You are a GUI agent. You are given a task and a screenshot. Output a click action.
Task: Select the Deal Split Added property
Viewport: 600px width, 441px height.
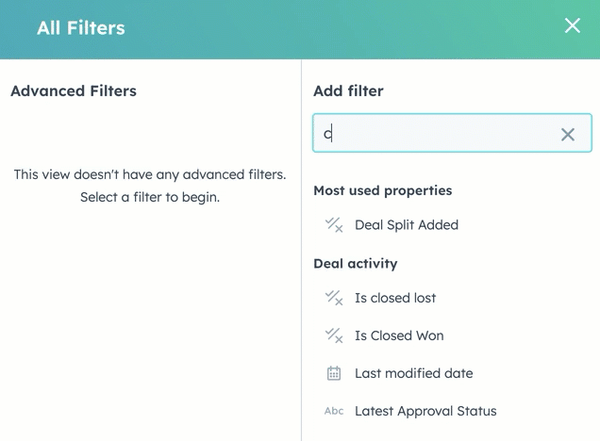(406, 225)
